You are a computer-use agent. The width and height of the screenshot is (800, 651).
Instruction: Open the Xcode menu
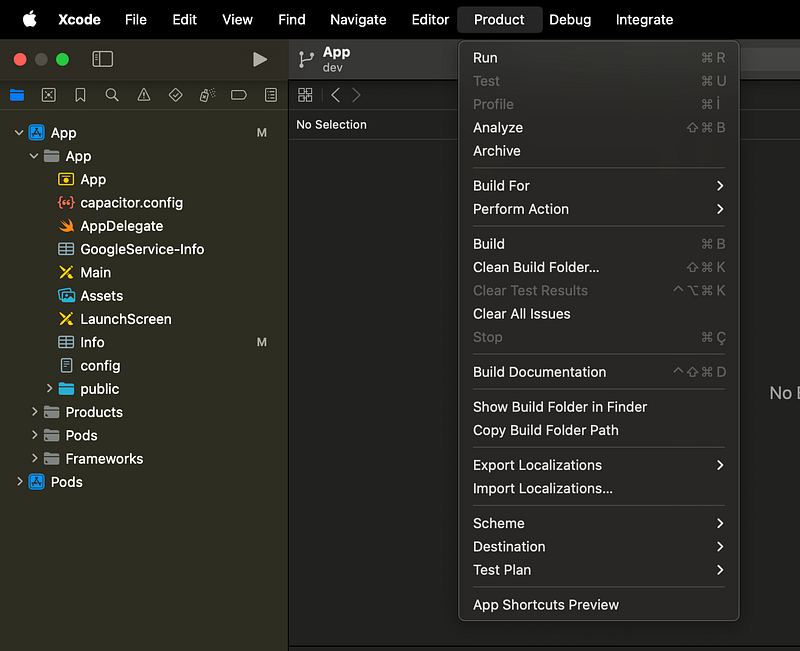pos(79,19)
